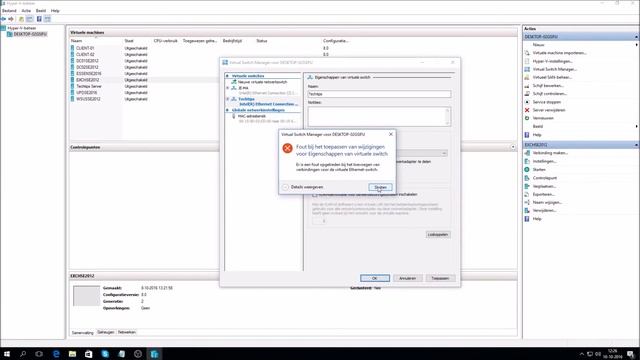
Task: Click Schijf bewerken icon
Action: click(527, 86)
